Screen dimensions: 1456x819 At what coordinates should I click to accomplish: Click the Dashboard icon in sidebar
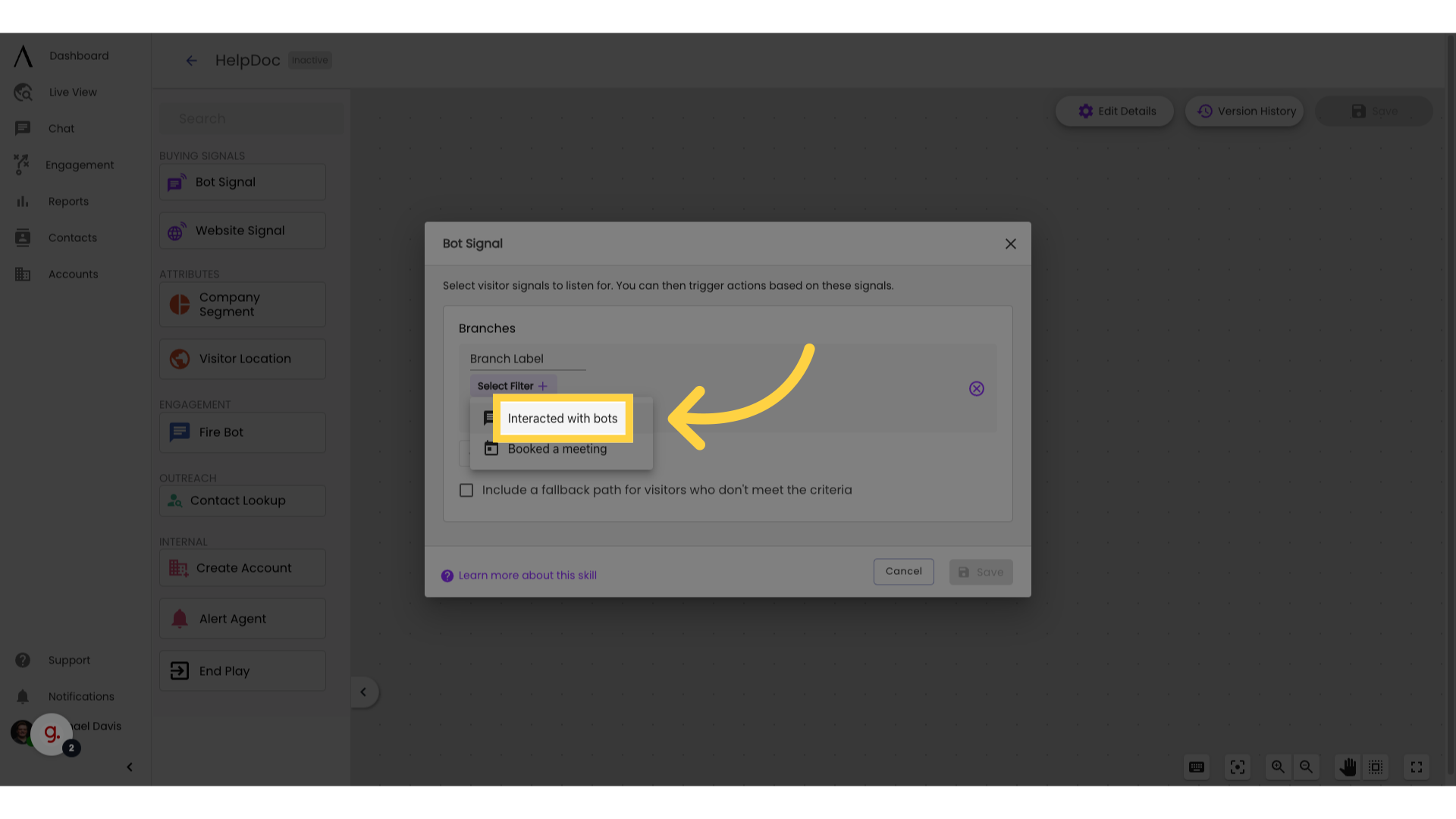point(22,55)
